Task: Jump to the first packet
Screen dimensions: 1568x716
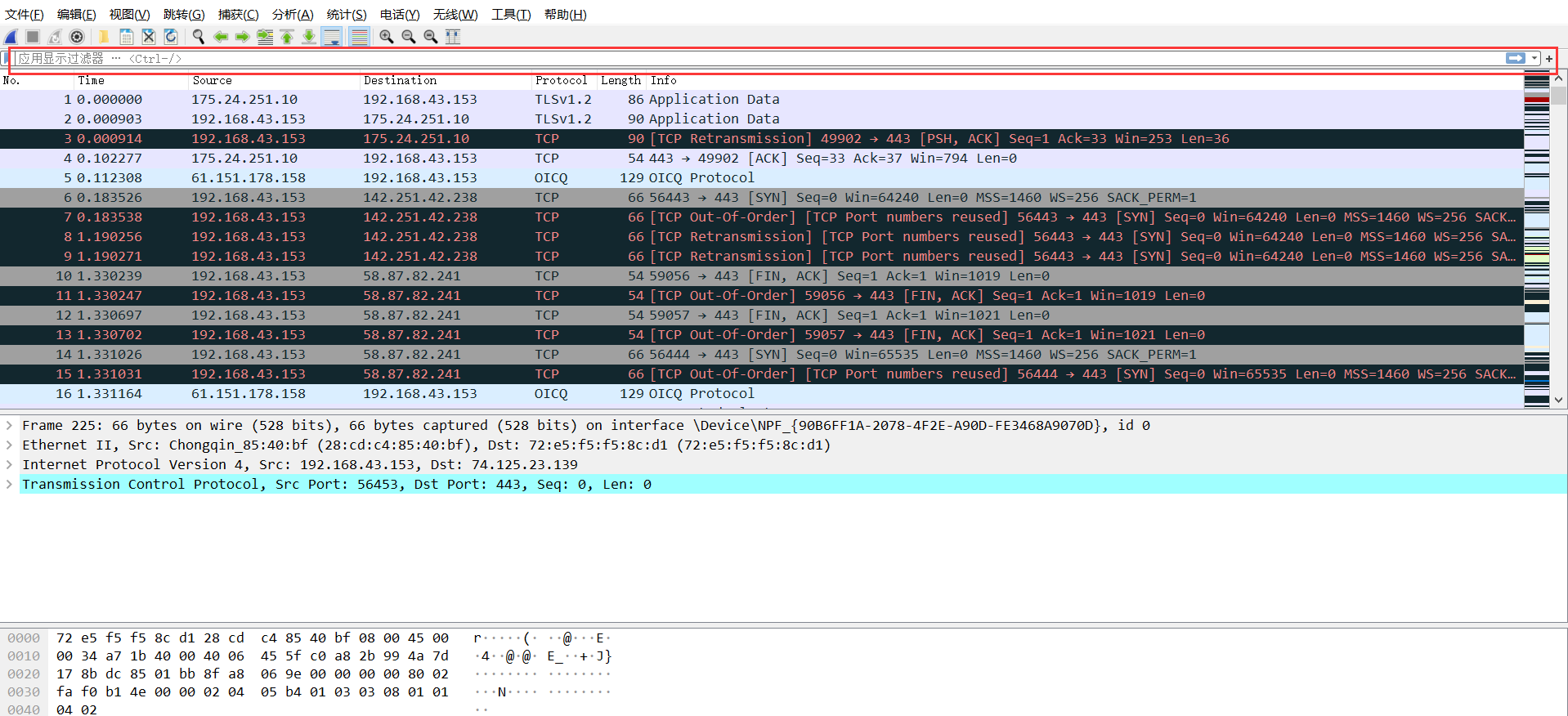Action: [x=287, y=37]
